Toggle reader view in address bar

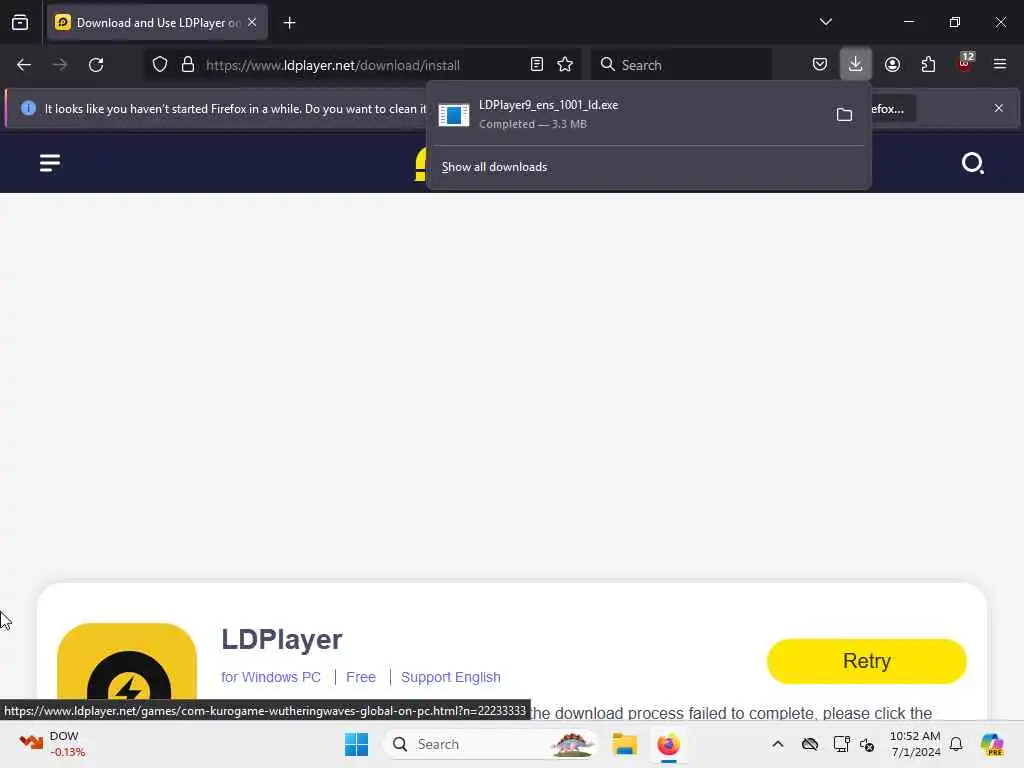[537, 65]
